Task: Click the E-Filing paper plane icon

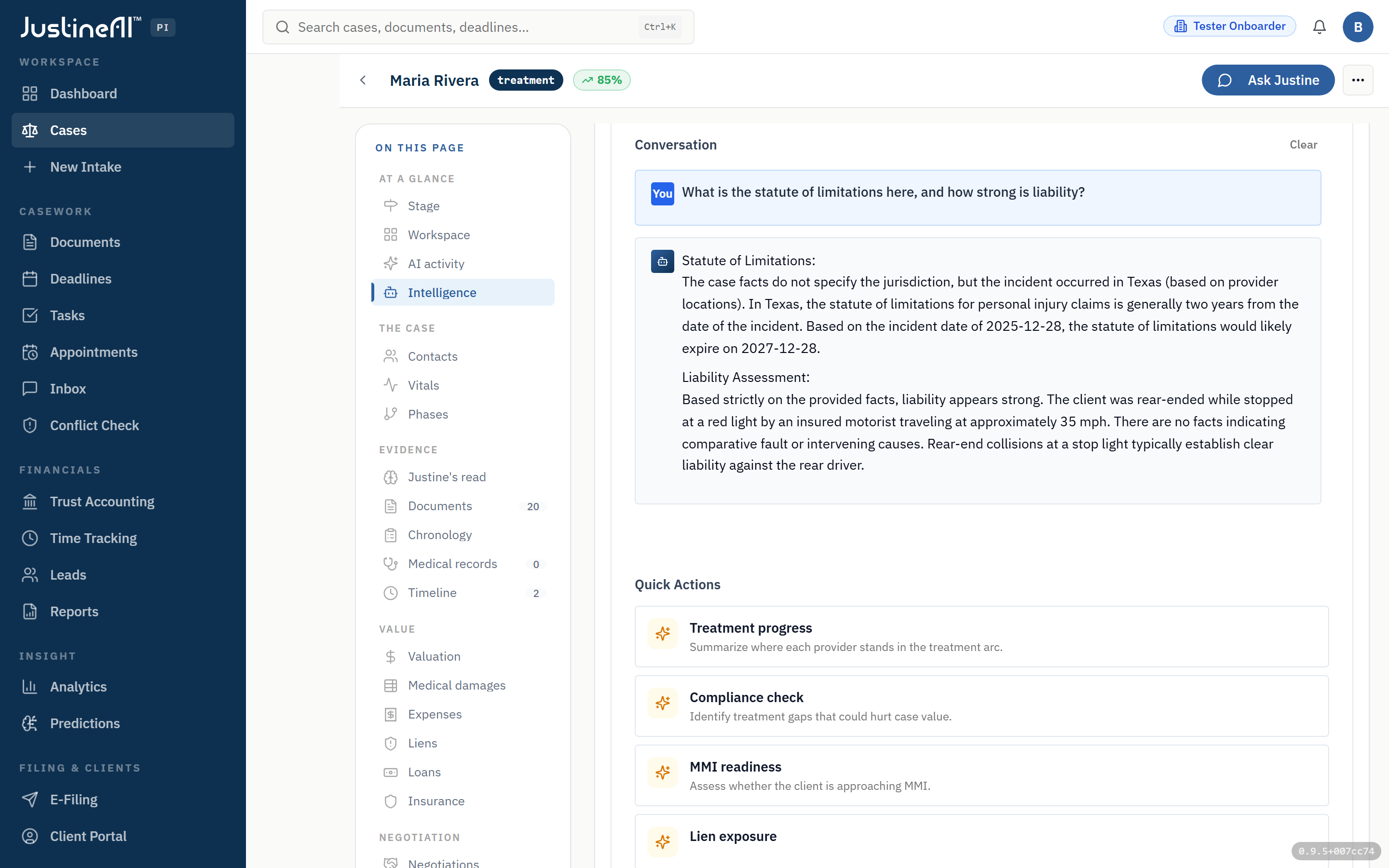Action: (x=30, y=800)
